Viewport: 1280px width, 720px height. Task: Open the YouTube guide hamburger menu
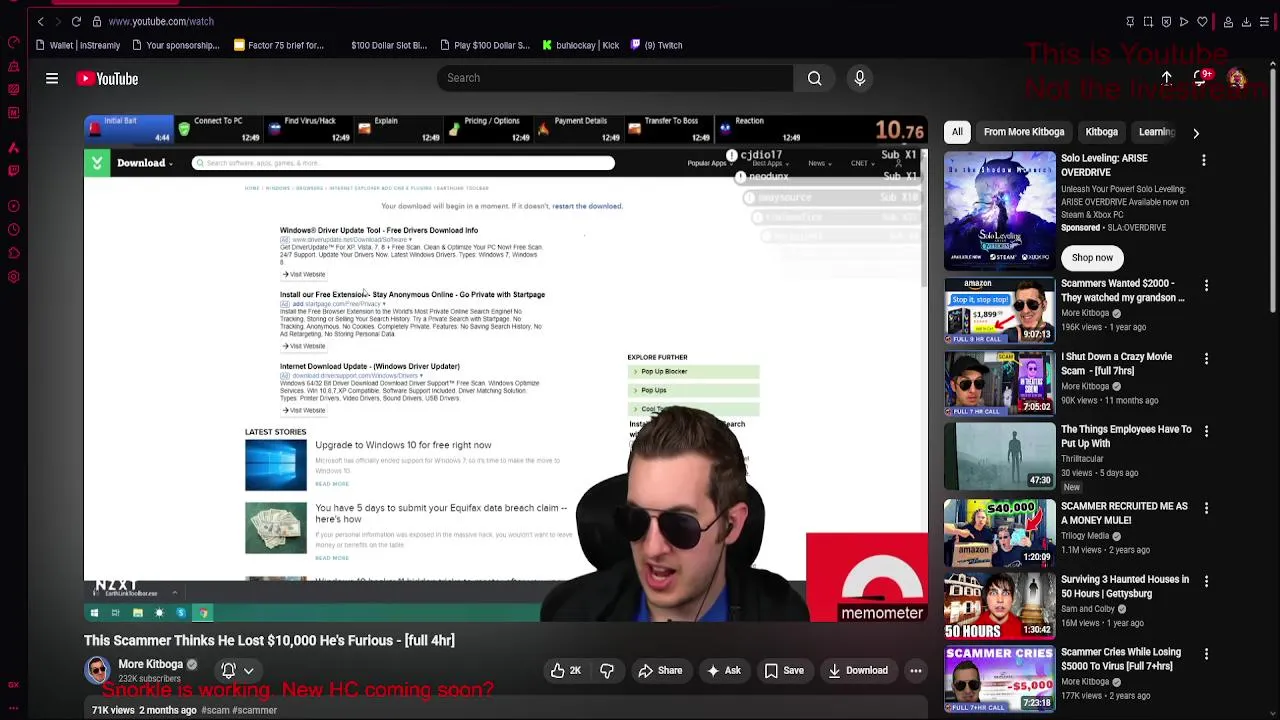click(x=52, y=78)
